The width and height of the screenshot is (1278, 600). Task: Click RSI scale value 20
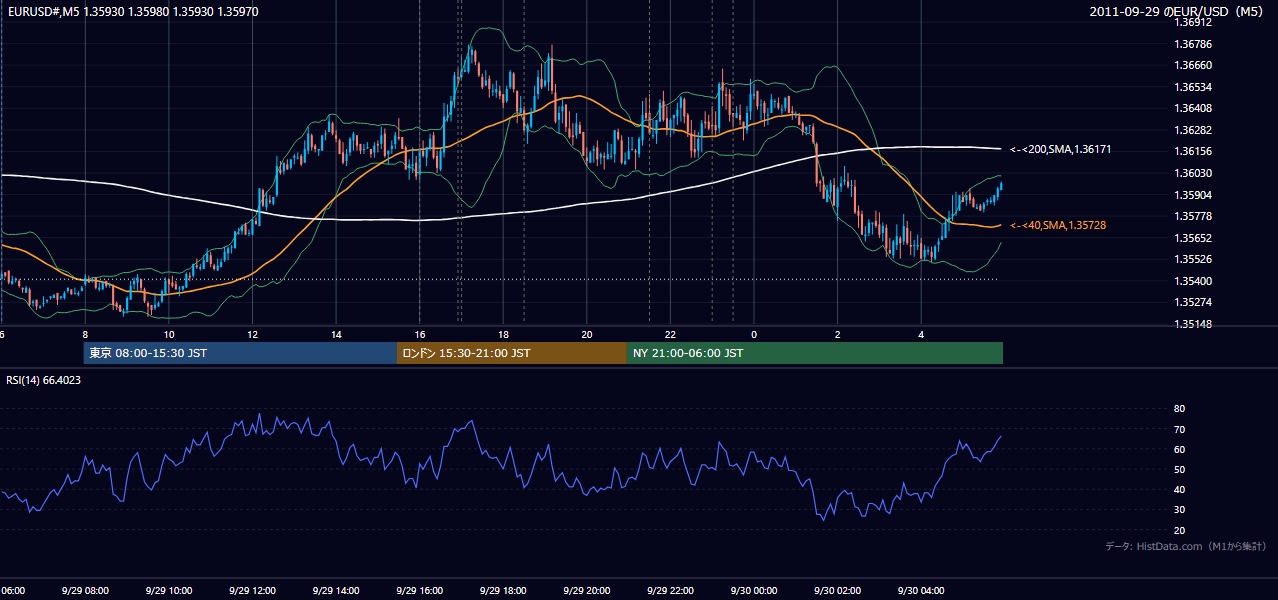pyautogui.click(x=1179, y=530)
